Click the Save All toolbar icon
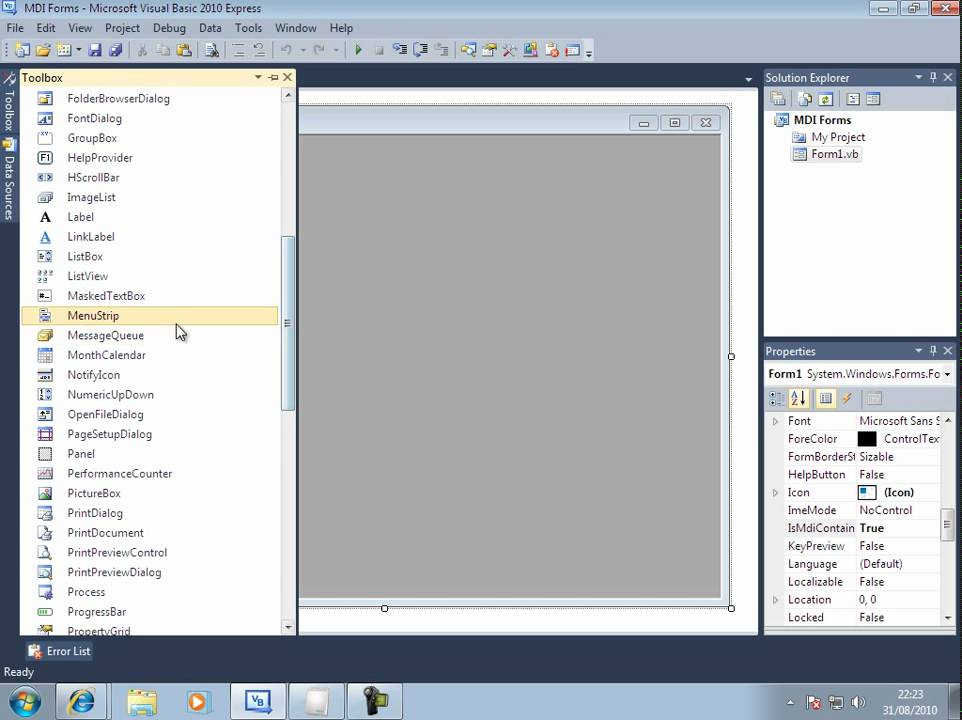 pyautogui.click(x=115, y=50)
